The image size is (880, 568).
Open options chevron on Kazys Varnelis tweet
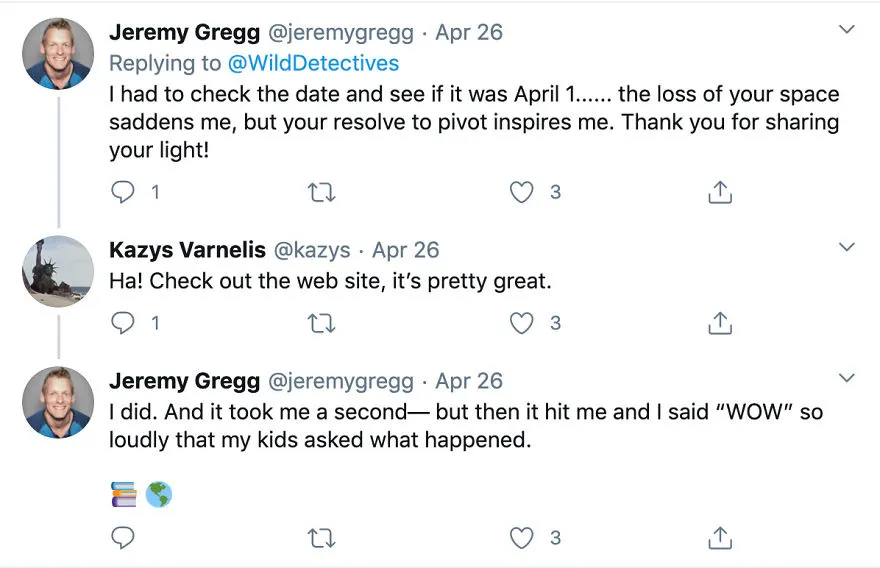(x=846, y=246)
